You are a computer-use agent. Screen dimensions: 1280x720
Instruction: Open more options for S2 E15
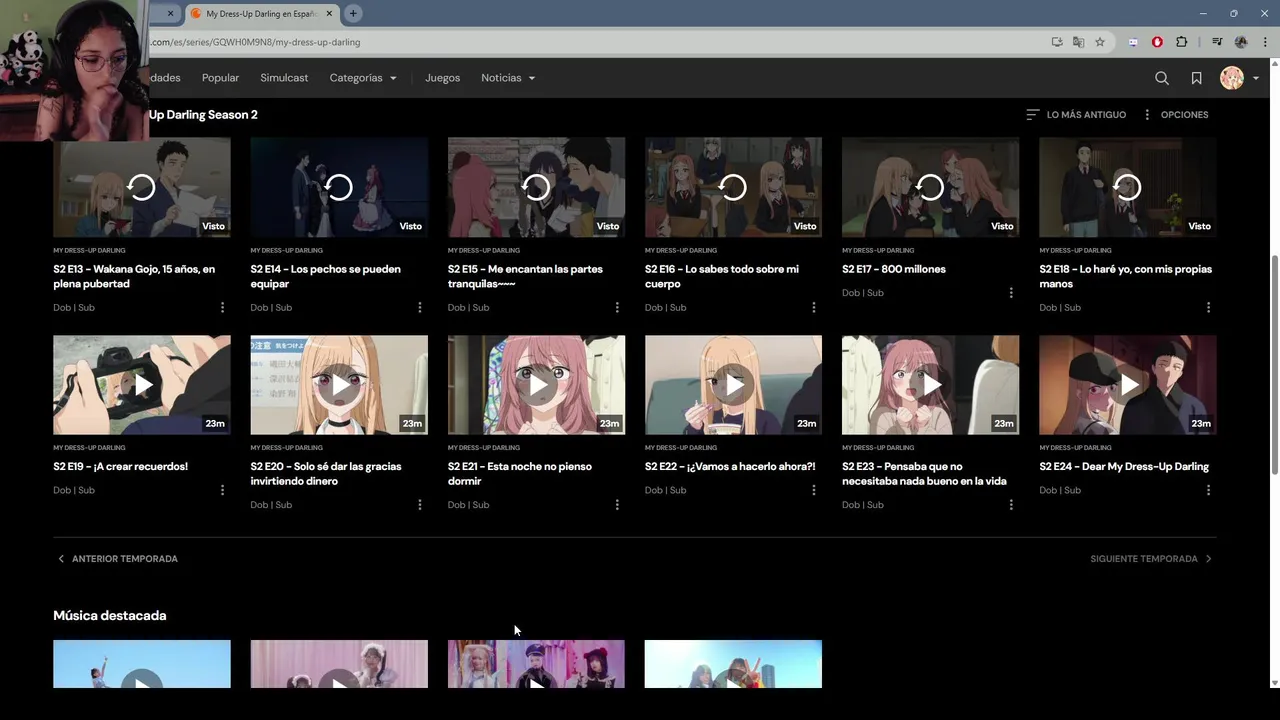pos(617,308)
